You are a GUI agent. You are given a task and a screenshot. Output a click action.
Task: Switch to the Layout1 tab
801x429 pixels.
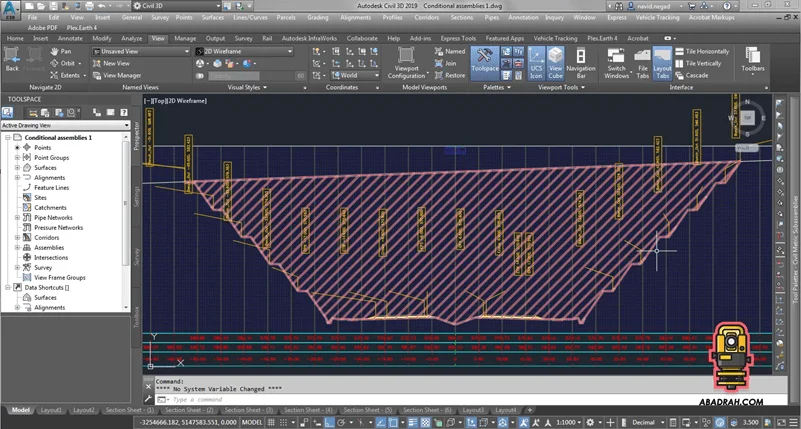(x=51, y=410)
